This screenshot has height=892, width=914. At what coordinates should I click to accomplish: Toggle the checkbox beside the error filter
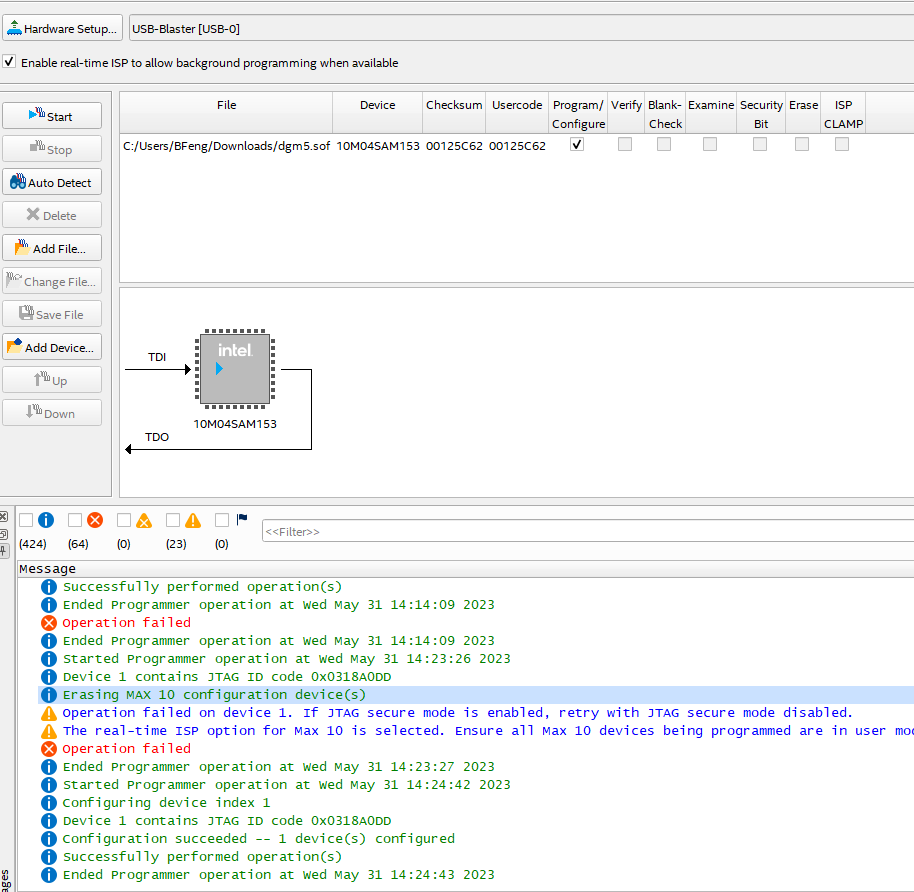click(75, 520)
